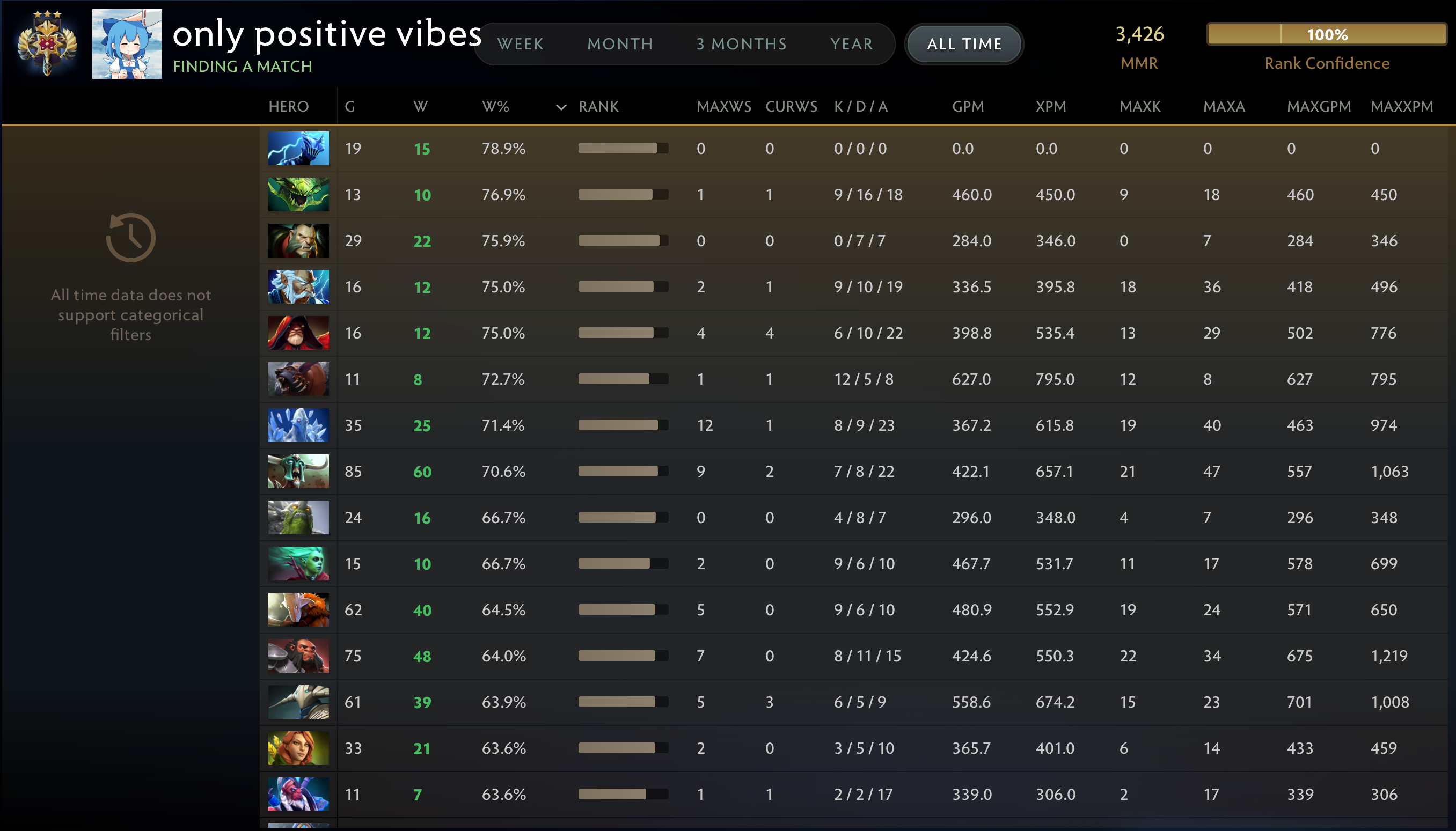Select the hero portrait with 13 games

tap(298, 195)
